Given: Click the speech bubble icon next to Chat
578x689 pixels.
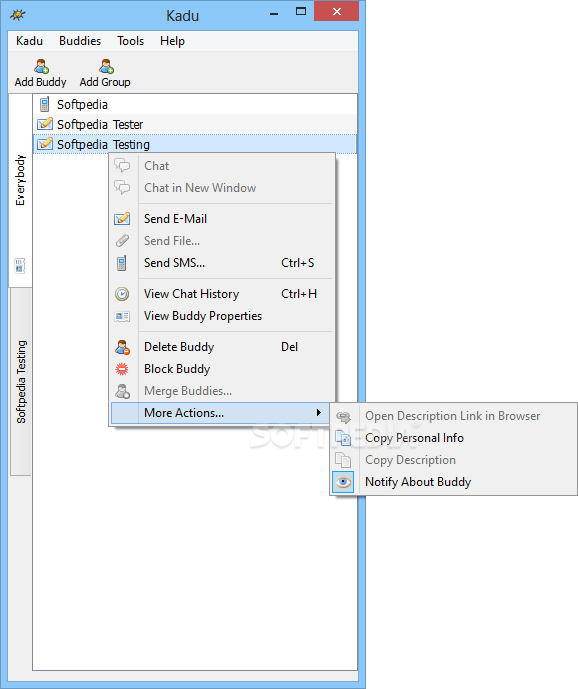Looking at the screenshot, I should [122, 166].
